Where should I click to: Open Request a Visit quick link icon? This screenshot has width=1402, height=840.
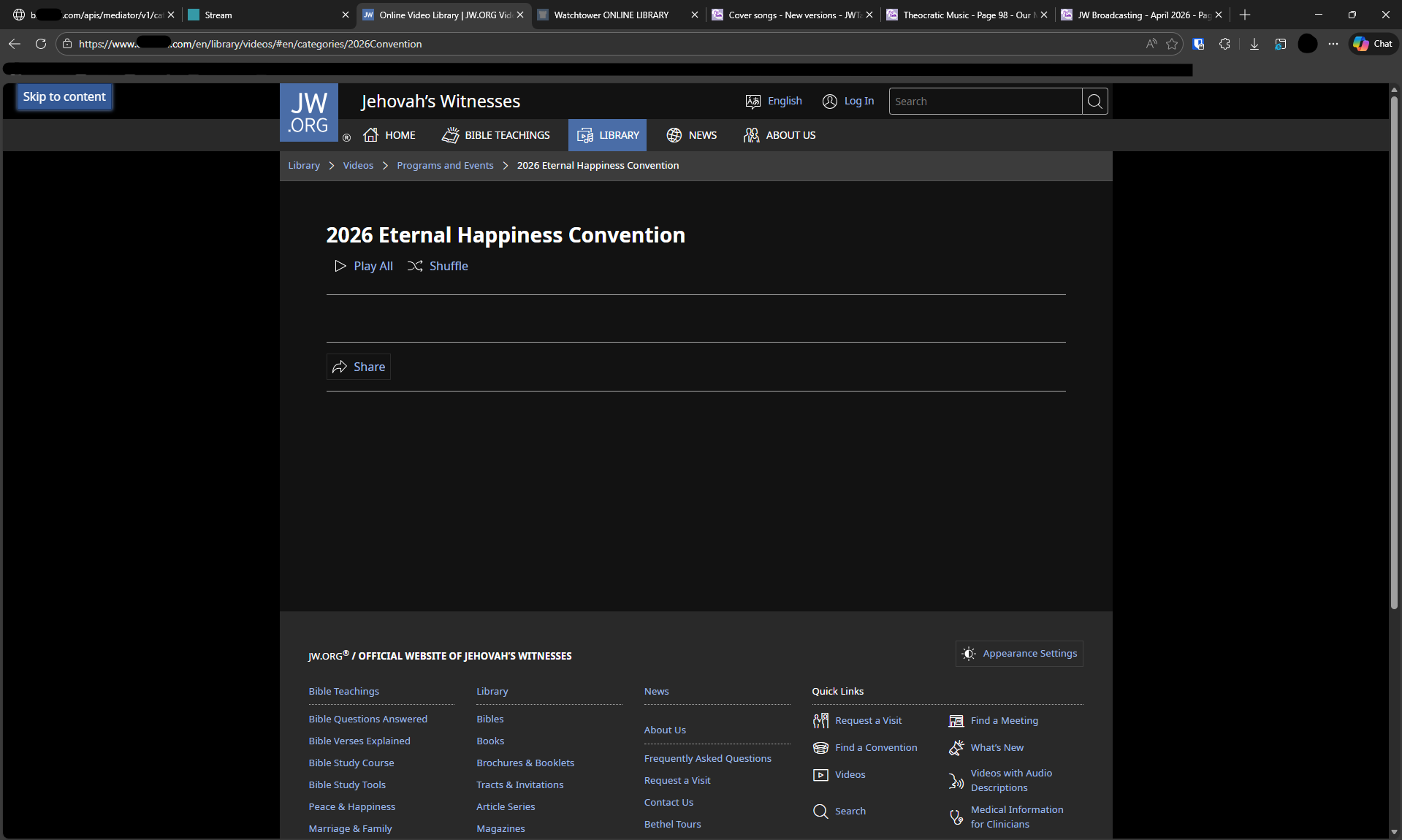820,721
